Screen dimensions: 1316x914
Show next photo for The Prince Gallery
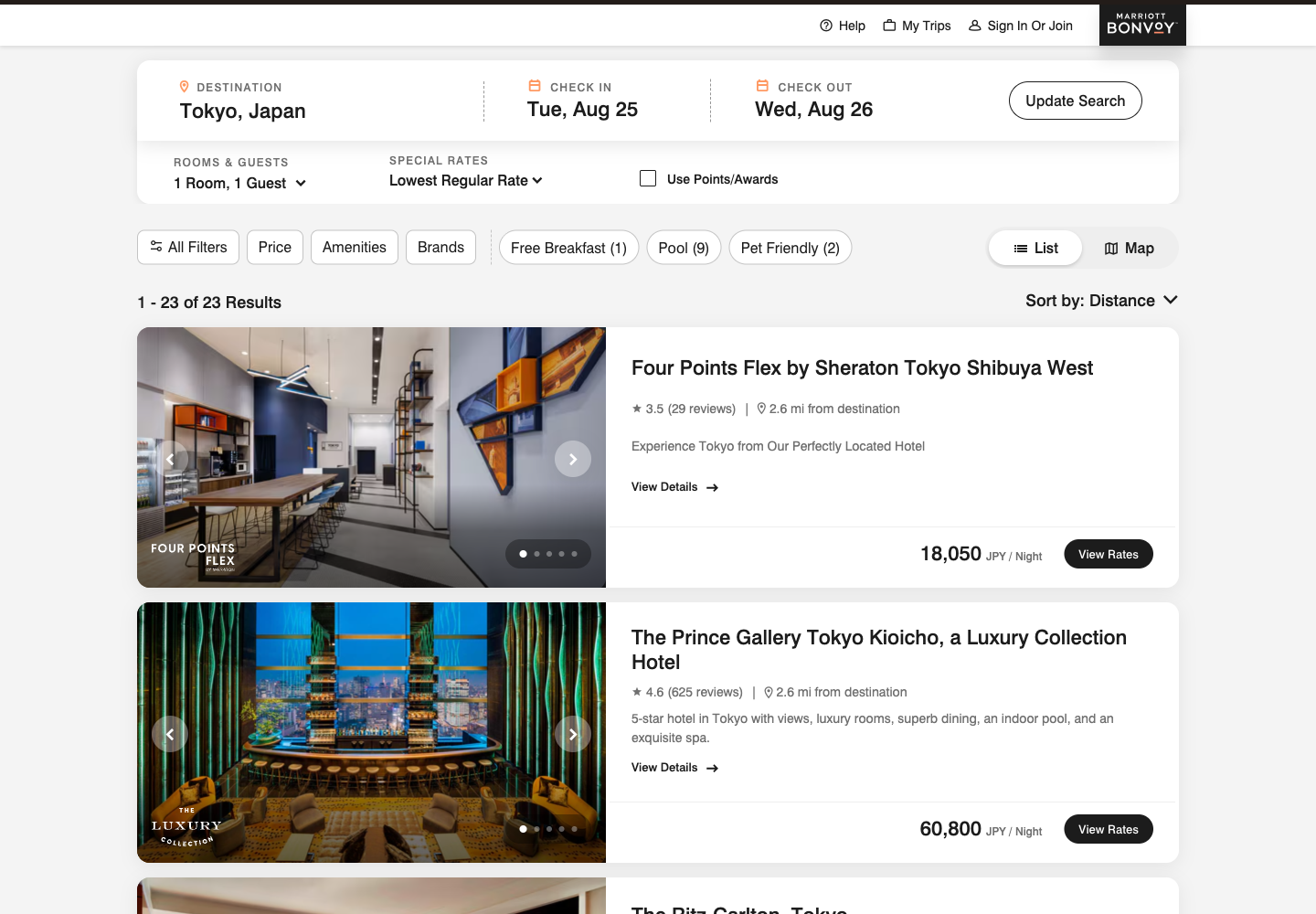point(573,734)
